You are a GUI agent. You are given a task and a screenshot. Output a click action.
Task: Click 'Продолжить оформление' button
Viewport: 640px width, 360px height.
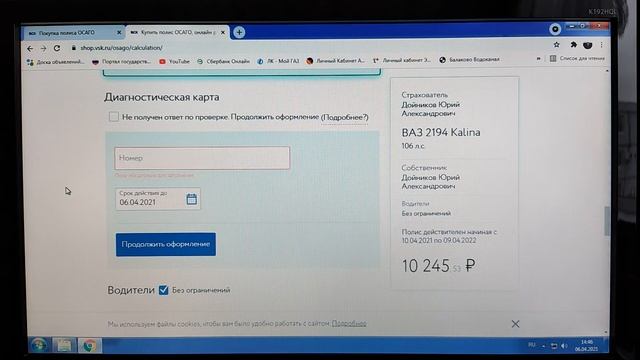point(166,244)
